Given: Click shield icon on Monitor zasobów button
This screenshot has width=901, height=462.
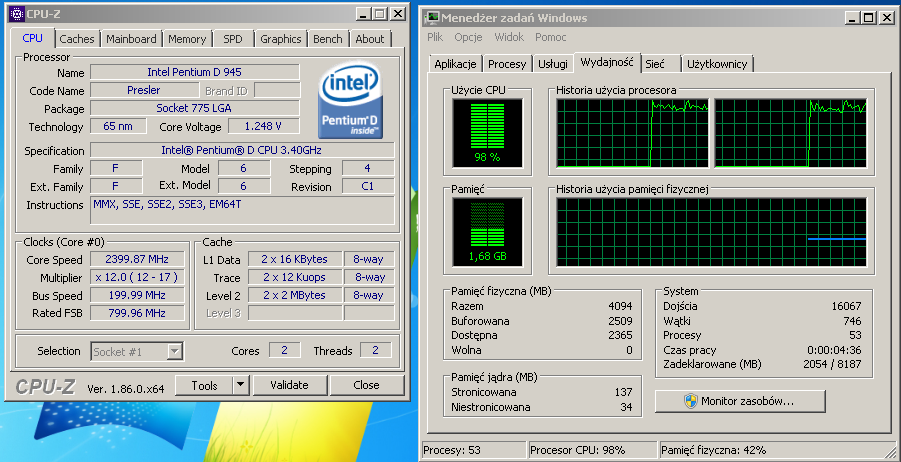Looking at the screenshot, I should point(691,401).
